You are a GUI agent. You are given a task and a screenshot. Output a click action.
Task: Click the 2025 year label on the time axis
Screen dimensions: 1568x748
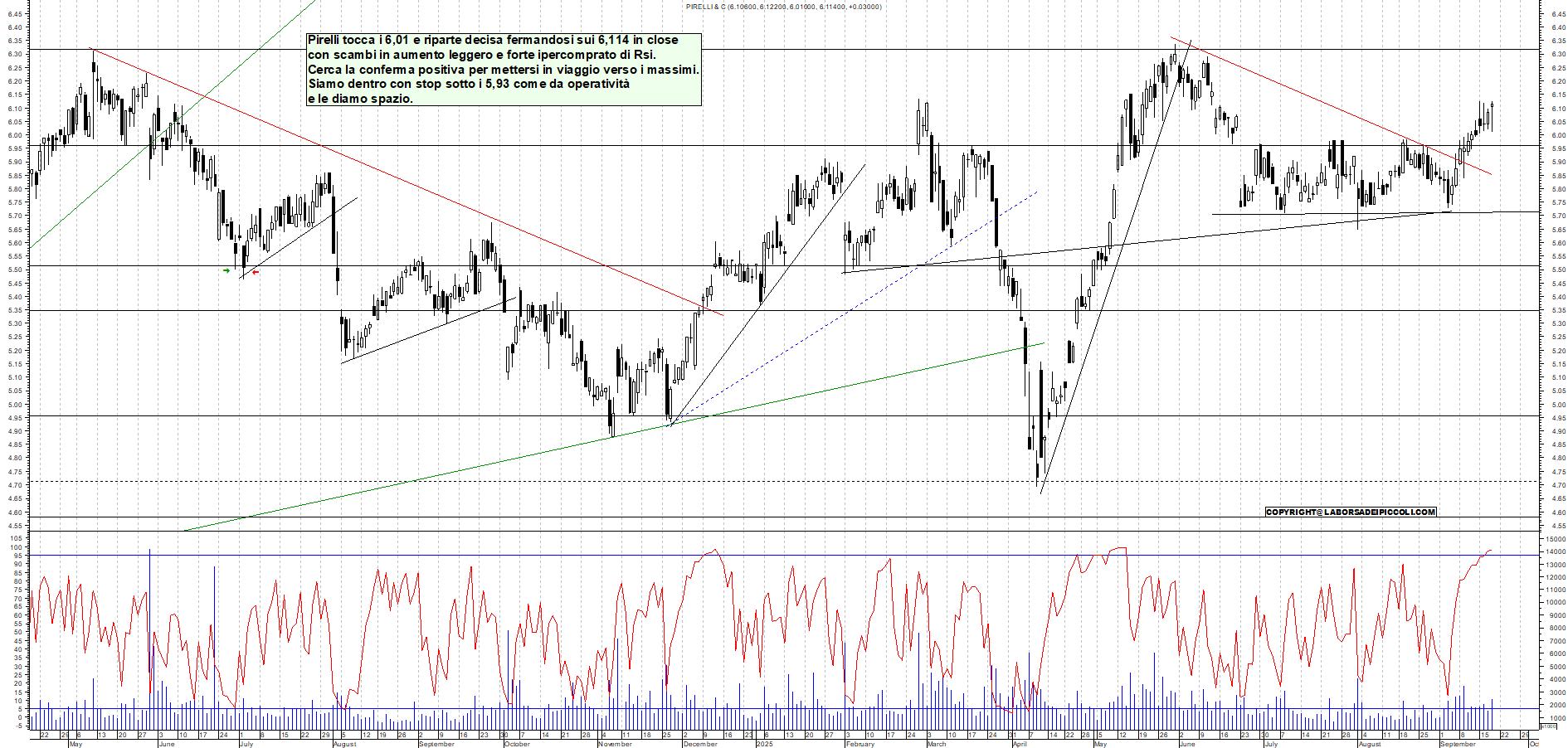[765, 744]
